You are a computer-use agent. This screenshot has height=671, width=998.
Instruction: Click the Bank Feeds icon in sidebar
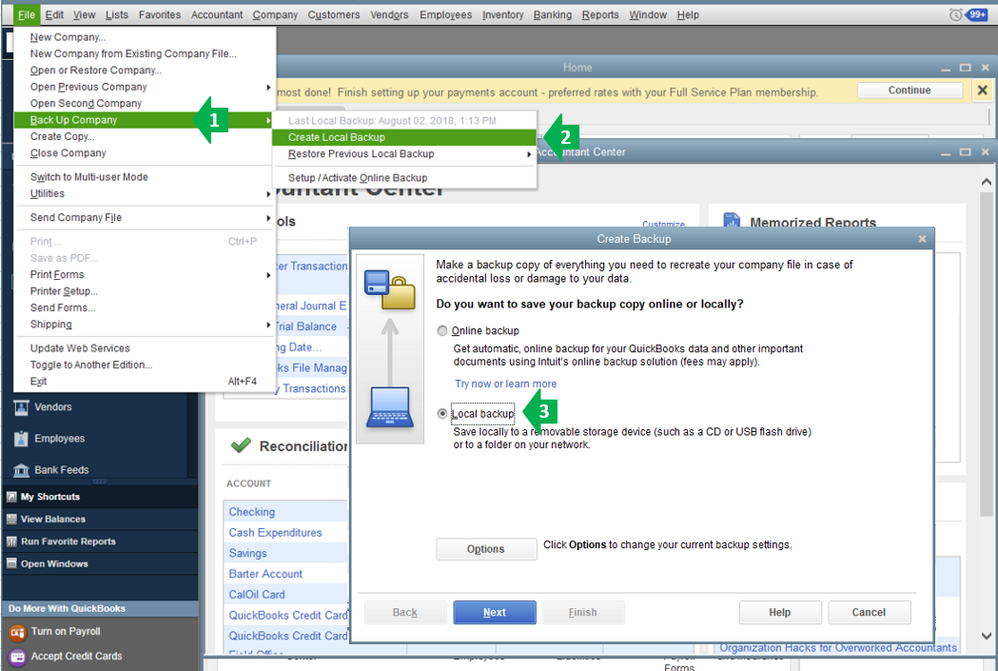21,470
